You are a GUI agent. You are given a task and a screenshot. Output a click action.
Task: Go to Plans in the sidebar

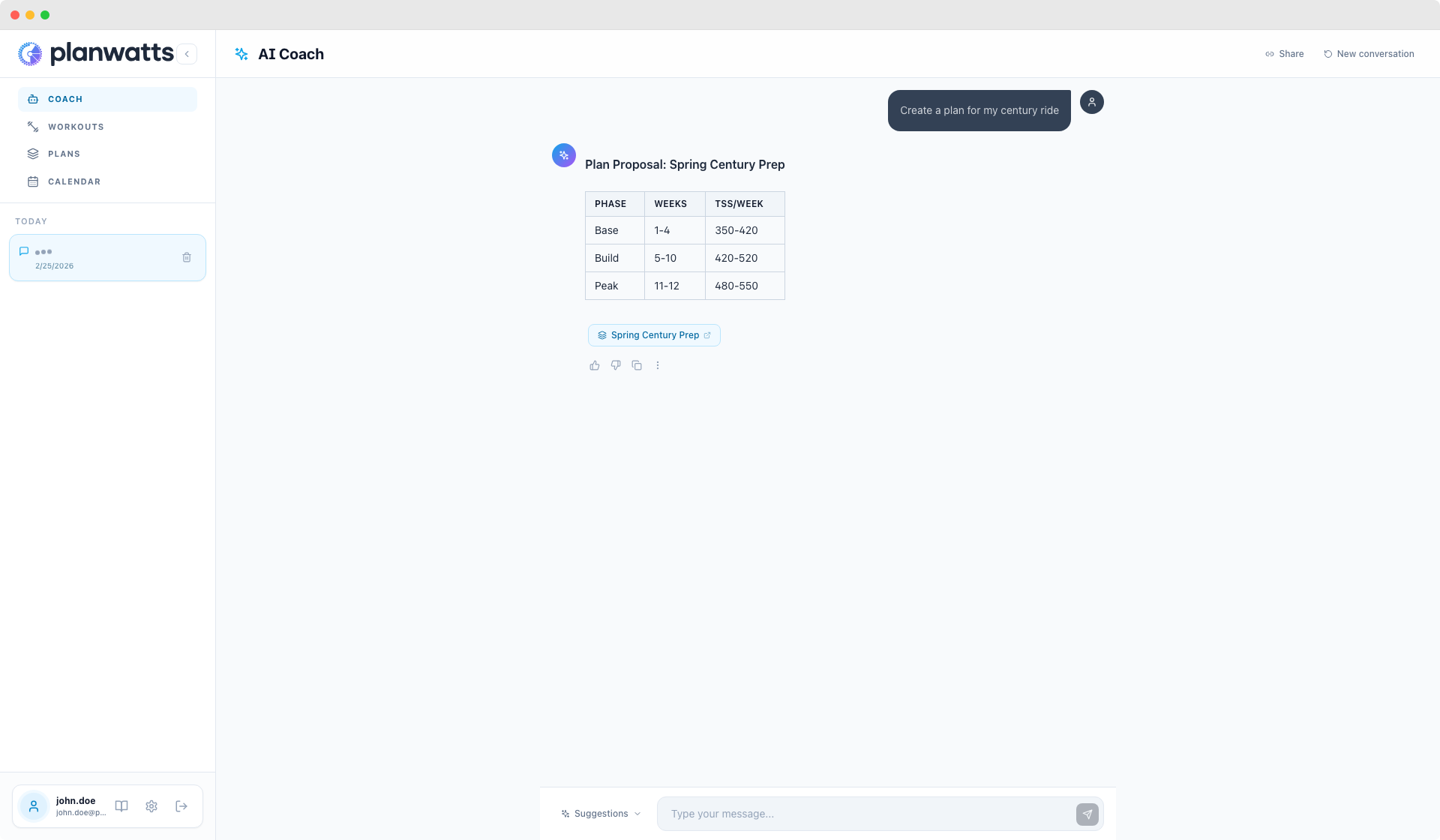click(107, 154)
